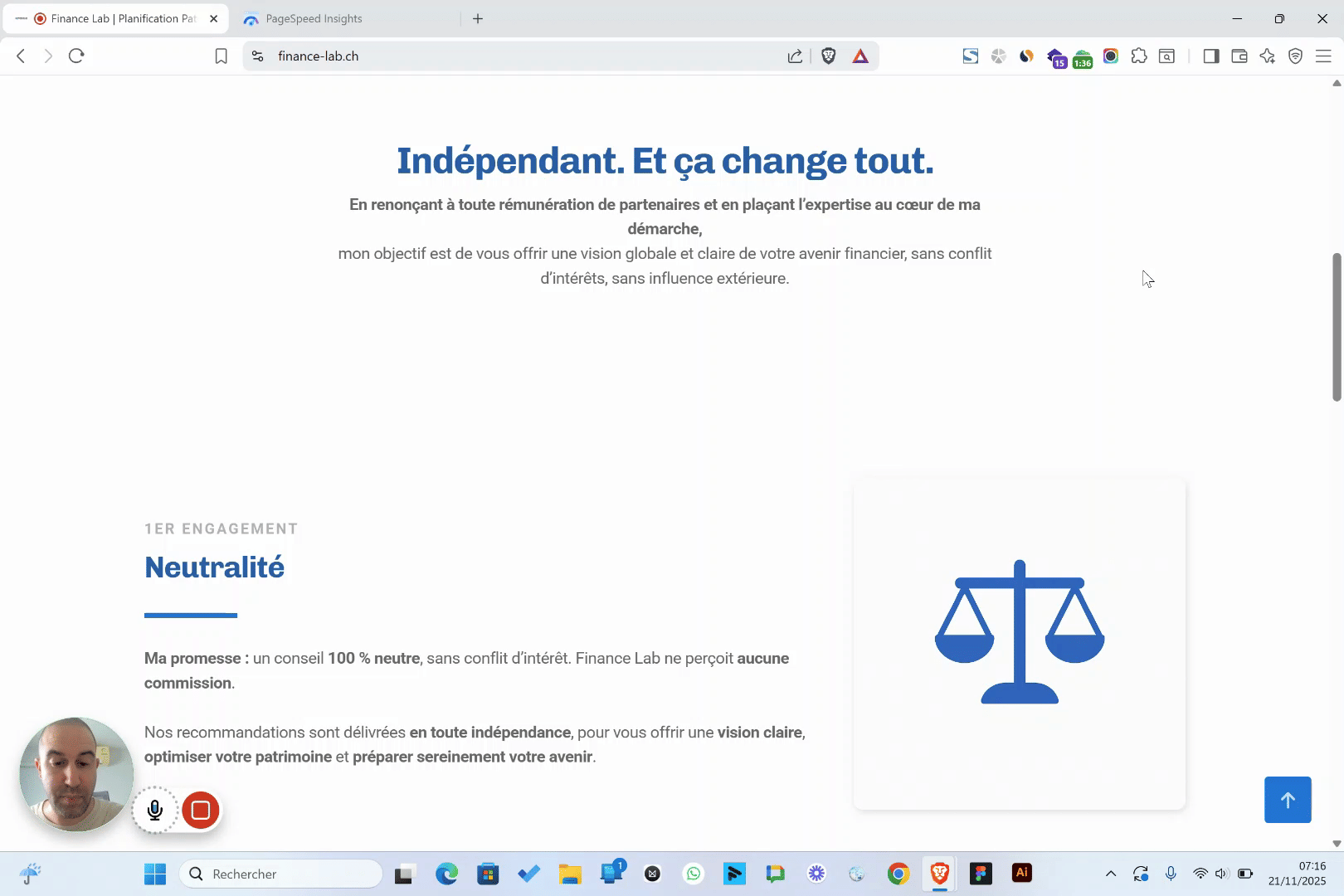This screenshot has width=1344, height=896.
Task: Click the Brave Shields lion icon
Action: click(828, 56)
